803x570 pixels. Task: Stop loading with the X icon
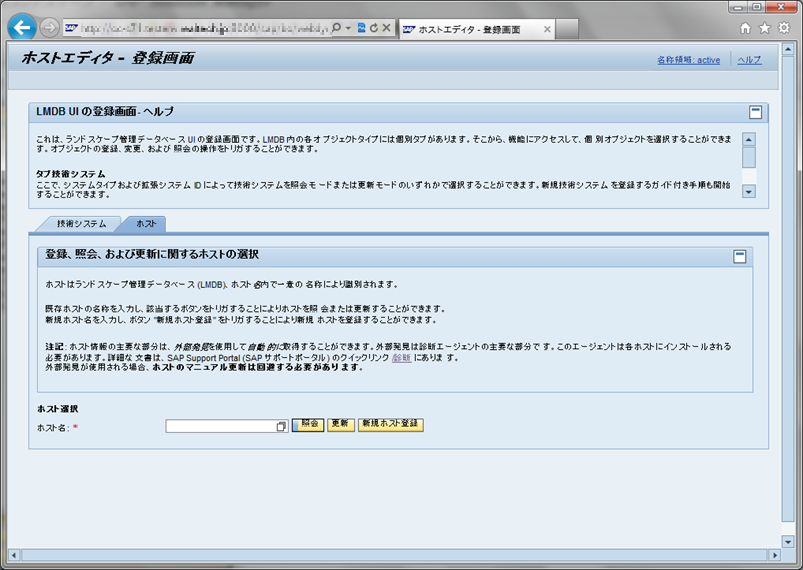(x=387, y=28)
